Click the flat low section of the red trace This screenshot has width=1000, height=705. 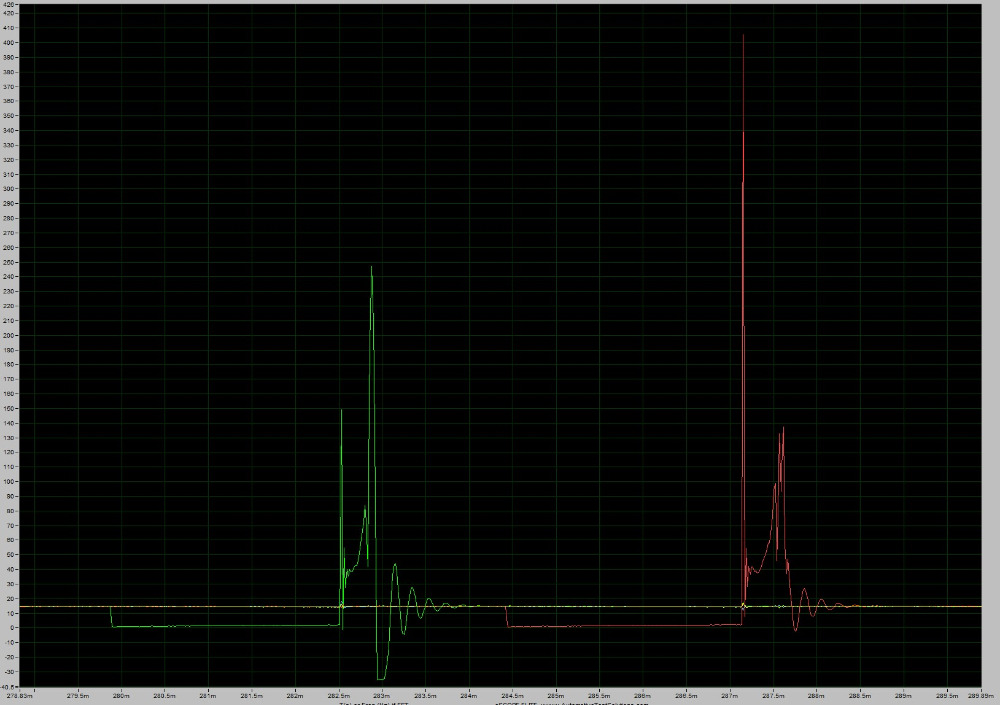click(620, 626)
